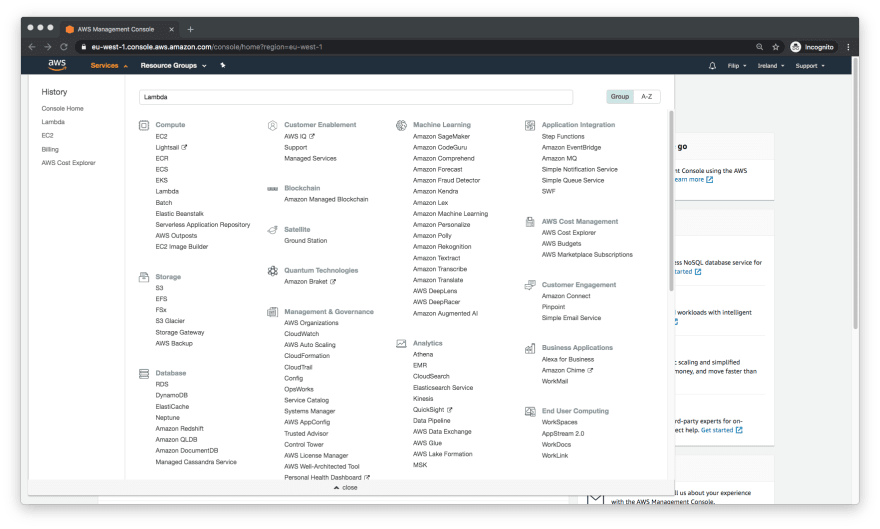Viewport: 880px width, 529px height.
Task: Open the Ireland region dropdown
Action: tap(771, 66)
